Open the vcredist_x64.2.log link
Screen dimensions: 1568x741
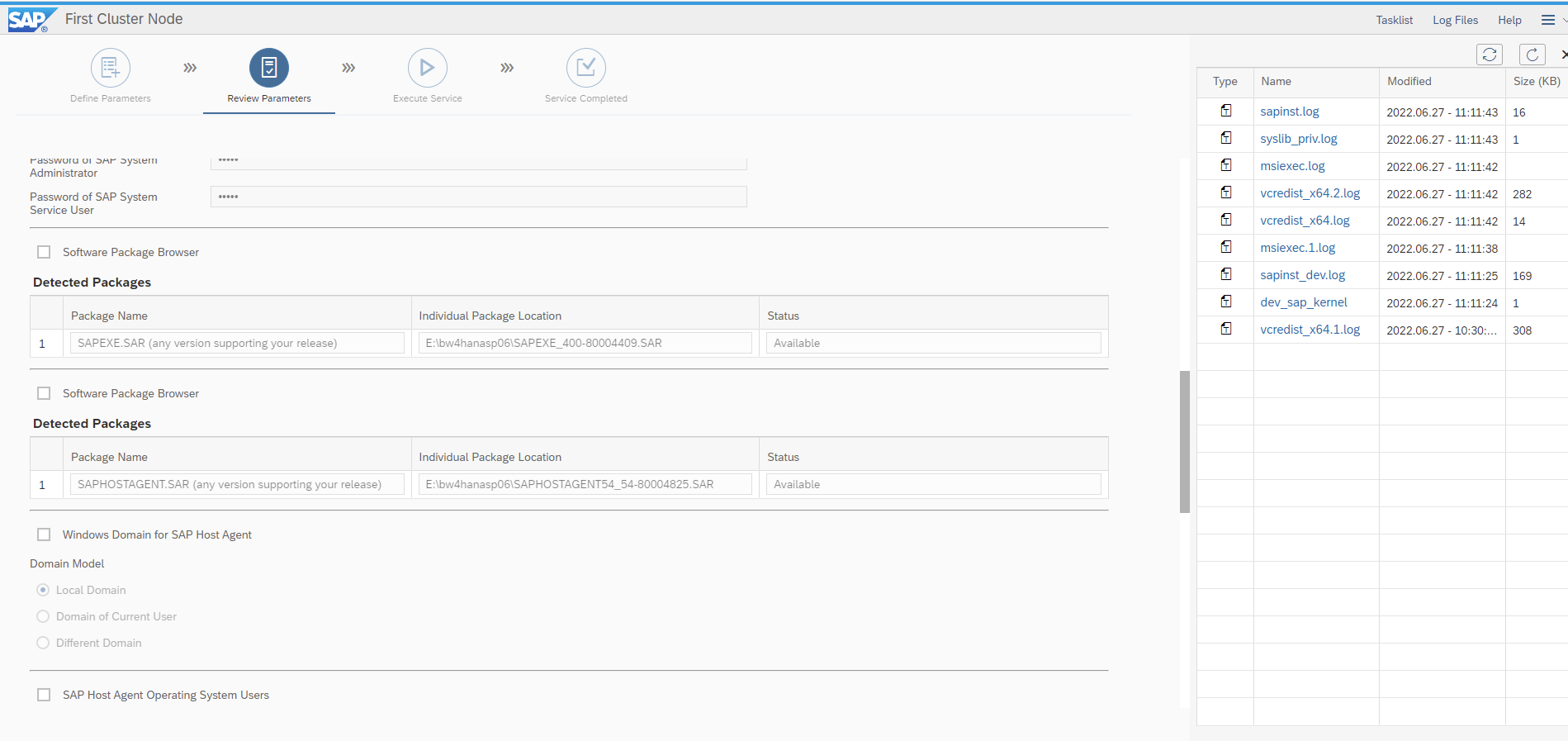click(1310, 193)
